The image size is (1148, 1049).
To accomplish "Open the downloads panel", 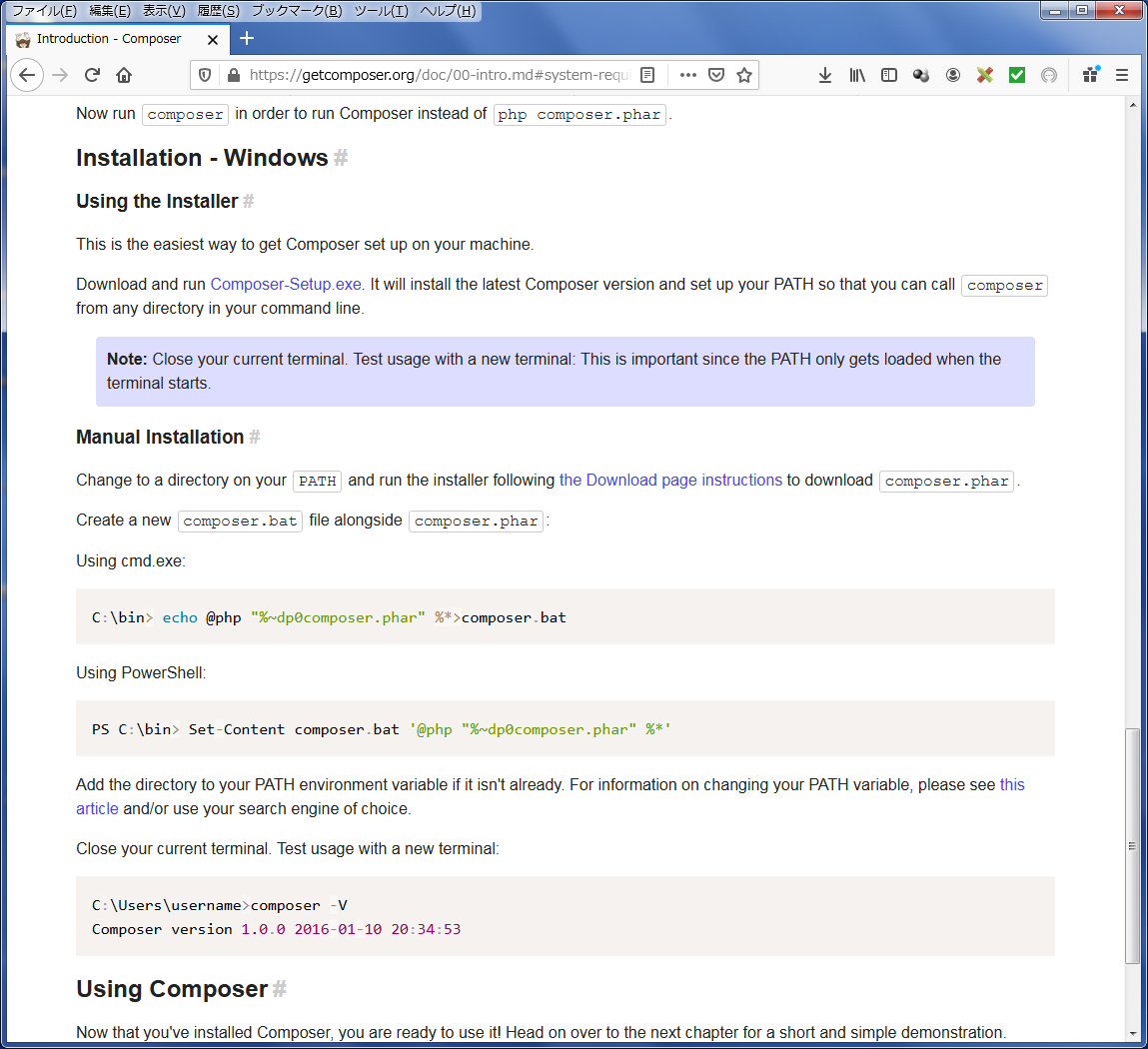I will tap(825, 75).
